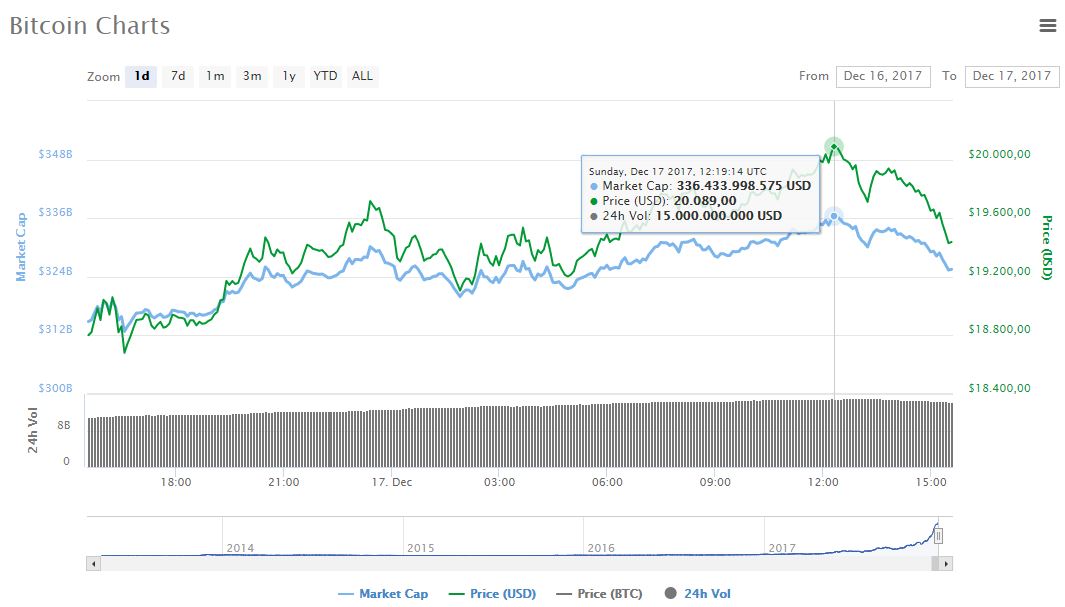Click the 2016 label in navigator
Viewport: 1065px width, 607px height.
point(601,548)
